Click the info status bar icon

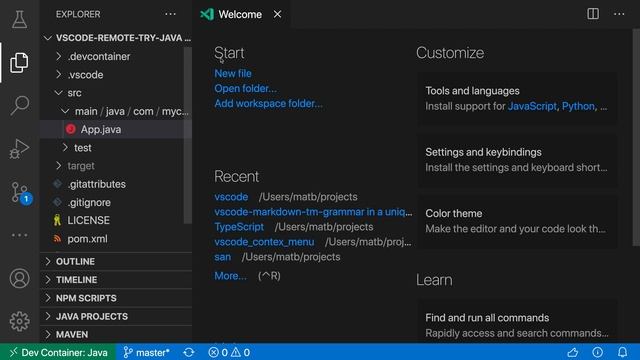(598, 352)
